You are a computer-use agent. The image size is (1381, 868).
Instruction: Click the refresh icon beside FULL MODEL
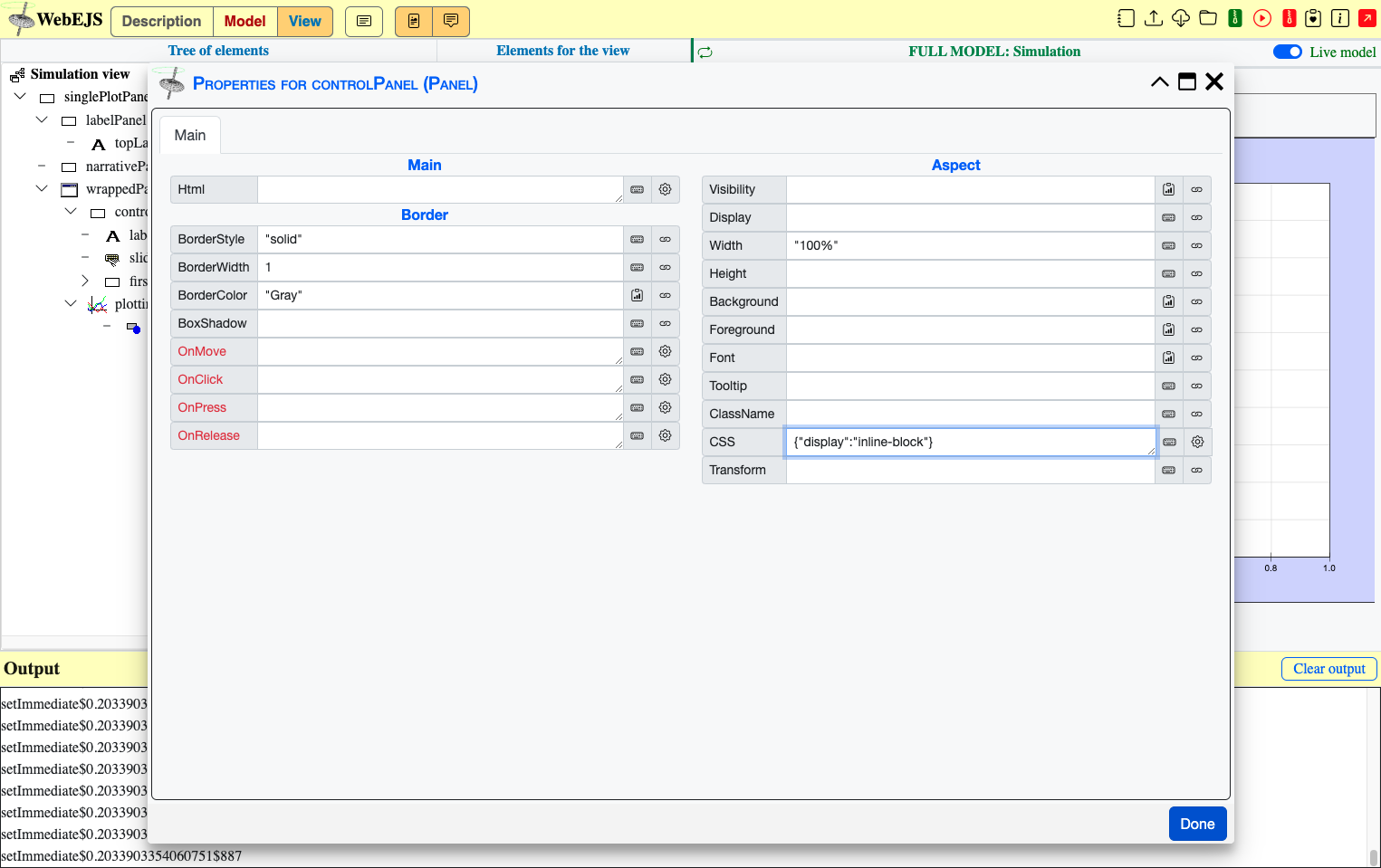(x=705, y=52)
